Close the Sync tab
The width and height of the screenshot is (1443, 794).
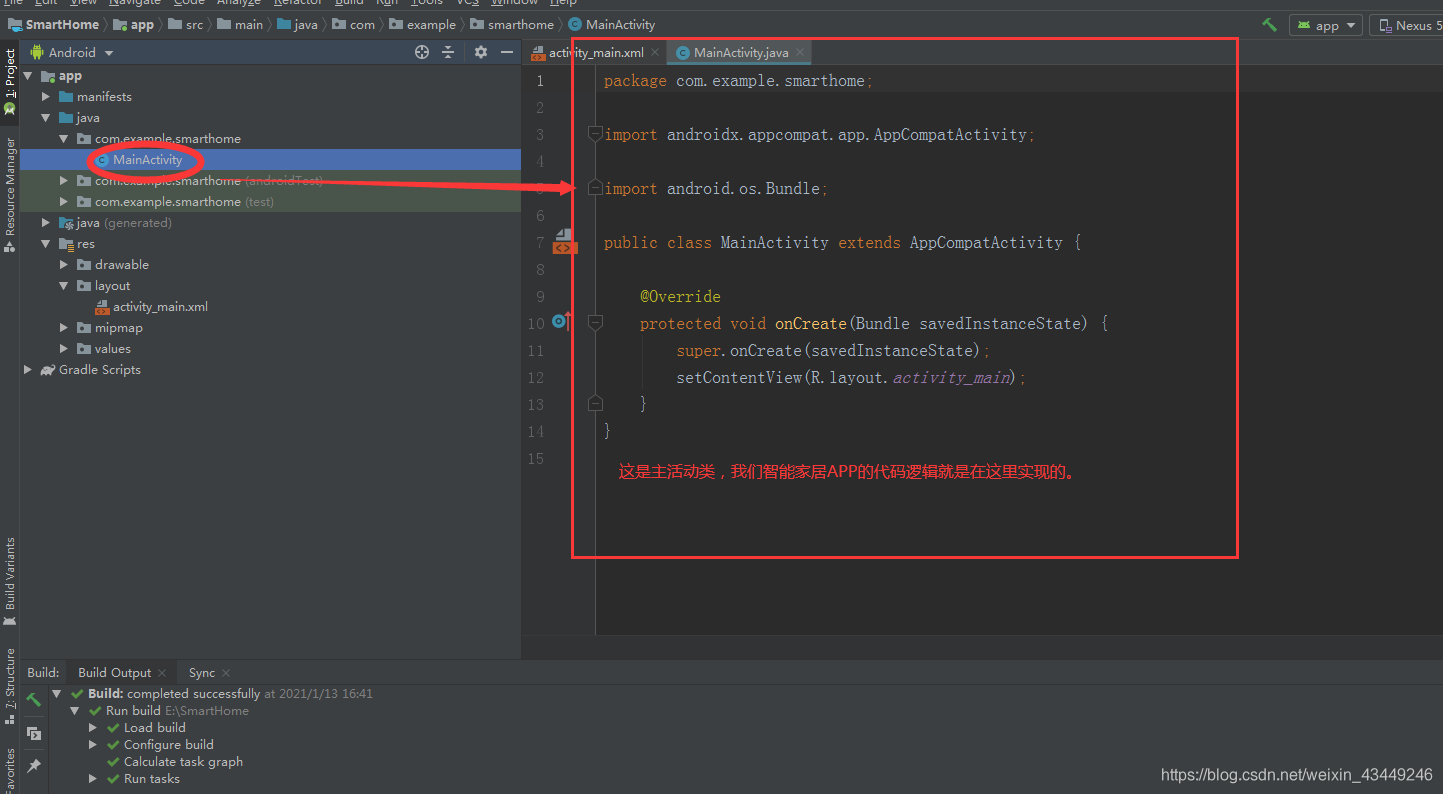point(226,673)
